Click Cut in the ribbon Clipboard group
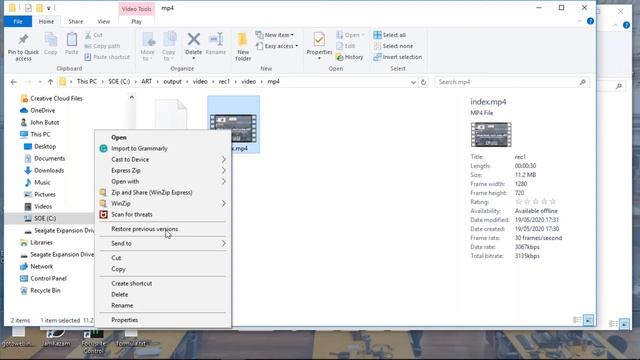The image size is (640, 360). (94, 35)
